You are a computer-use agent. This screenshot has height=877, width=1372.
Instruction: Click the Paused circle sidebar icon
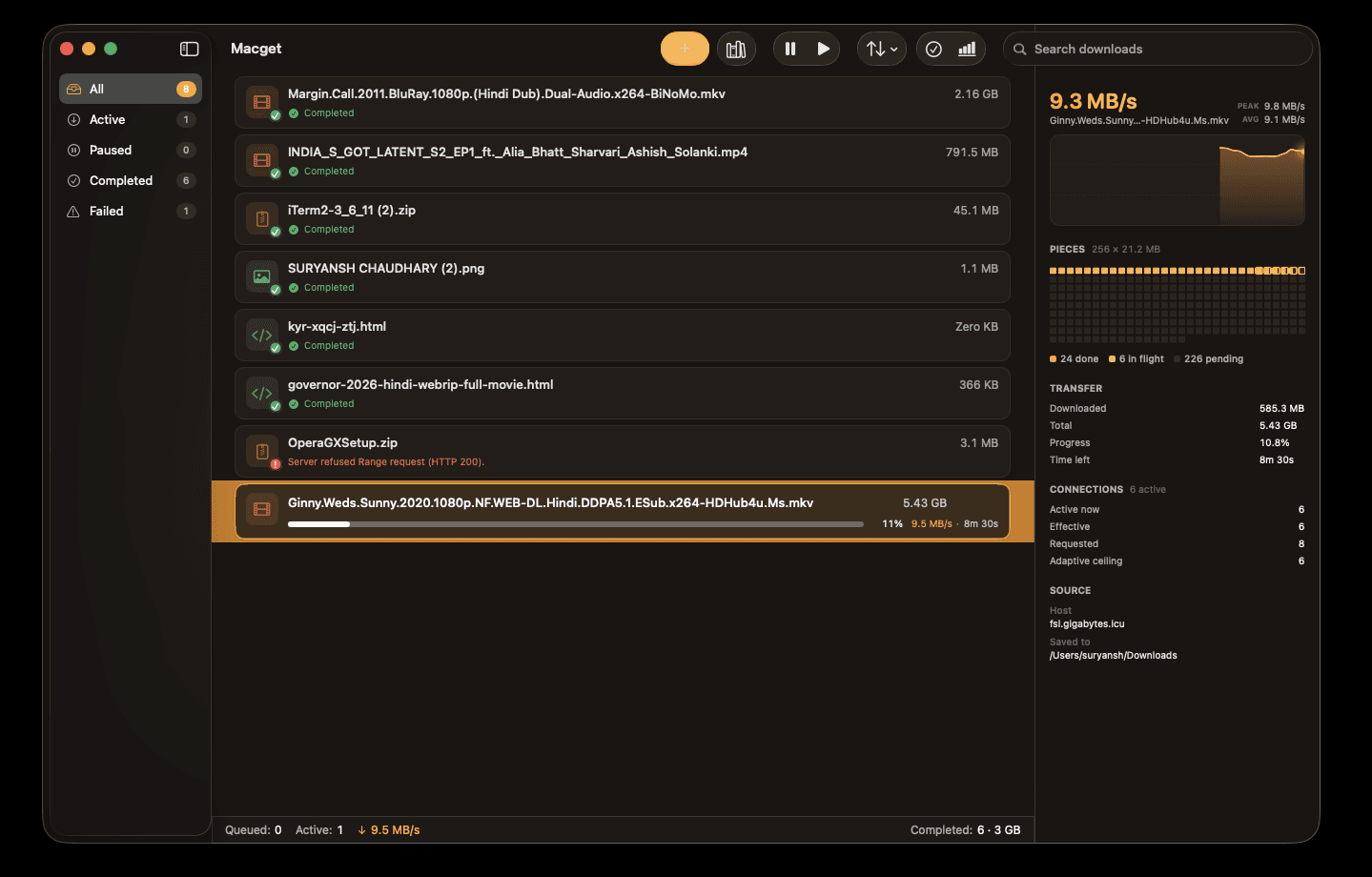[73, 150]
